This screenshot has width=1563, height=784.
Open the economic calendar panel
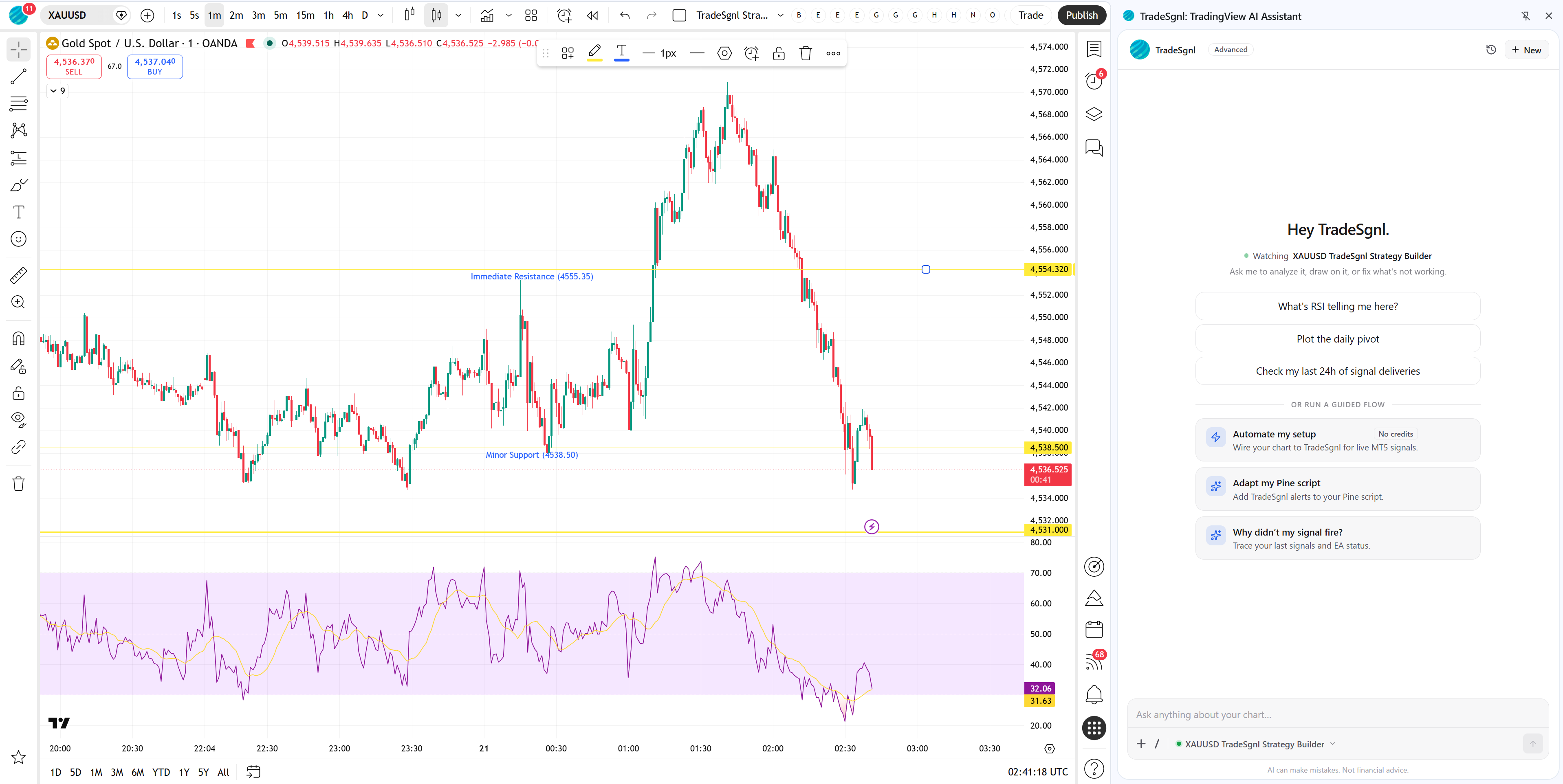(1094, 629)
